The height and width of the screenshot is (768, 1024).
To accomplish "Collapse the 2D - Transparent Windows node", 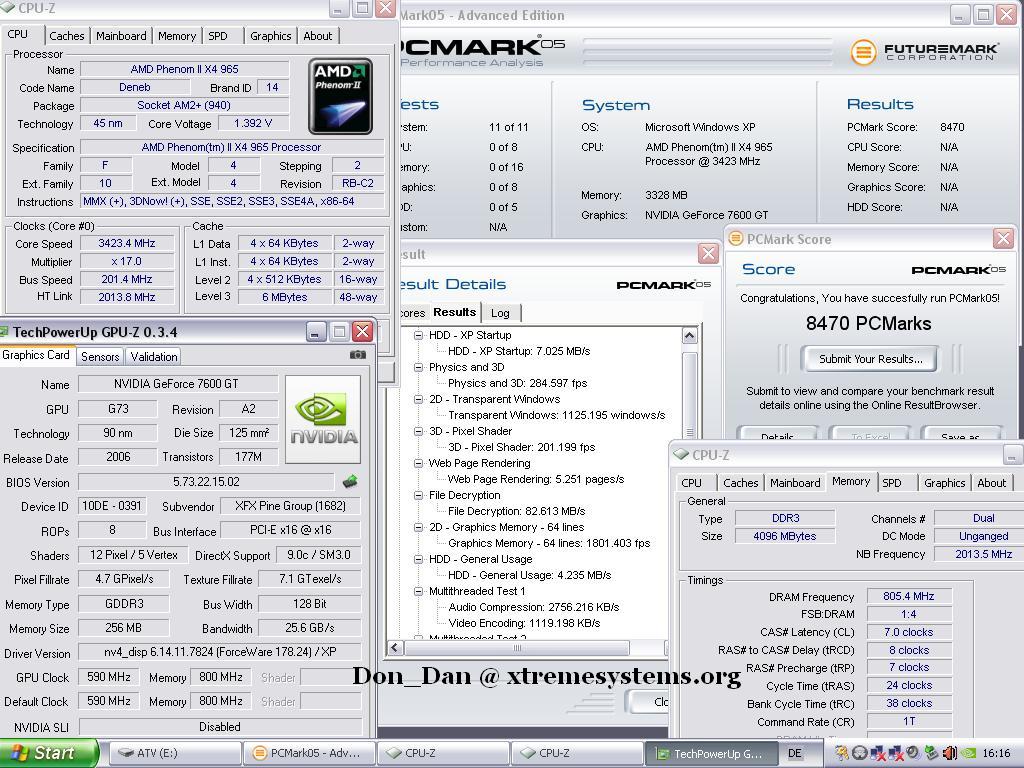I will (418, 399).
